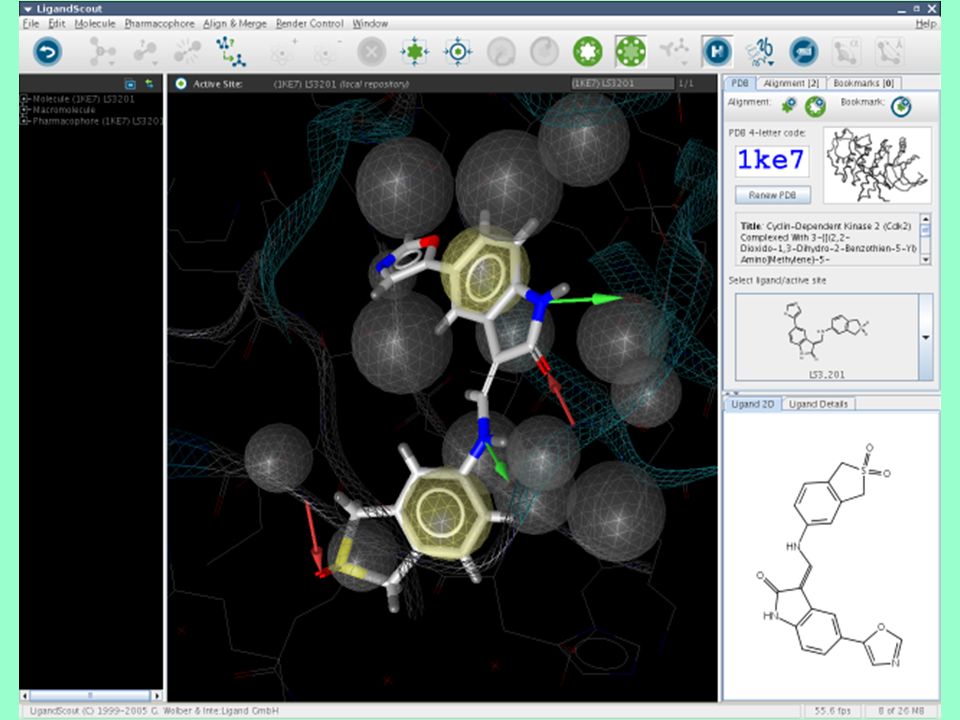This screenshot has width=960, height=720.
Task: Open the ligand/active site selection dropdown
Action: click(x=925, y=337)
